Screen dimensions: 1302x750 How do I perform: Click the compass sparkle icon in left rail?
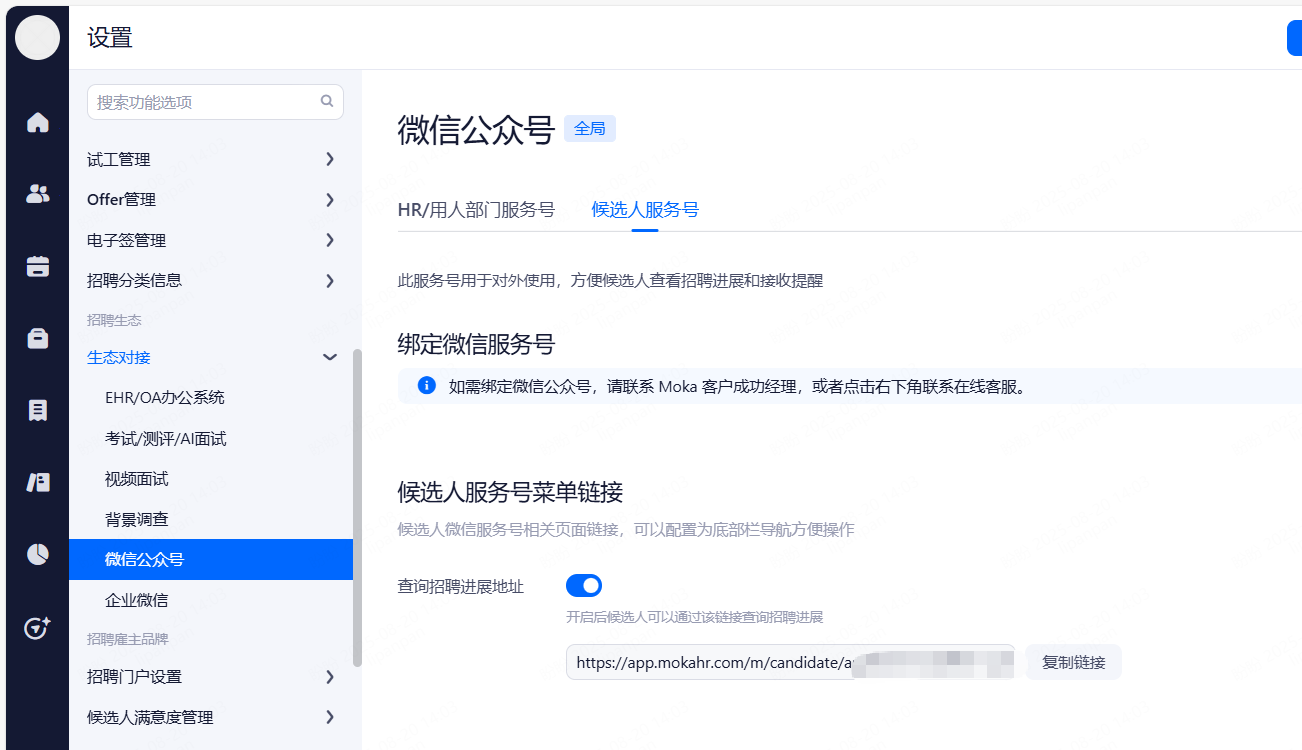[38, 627]
